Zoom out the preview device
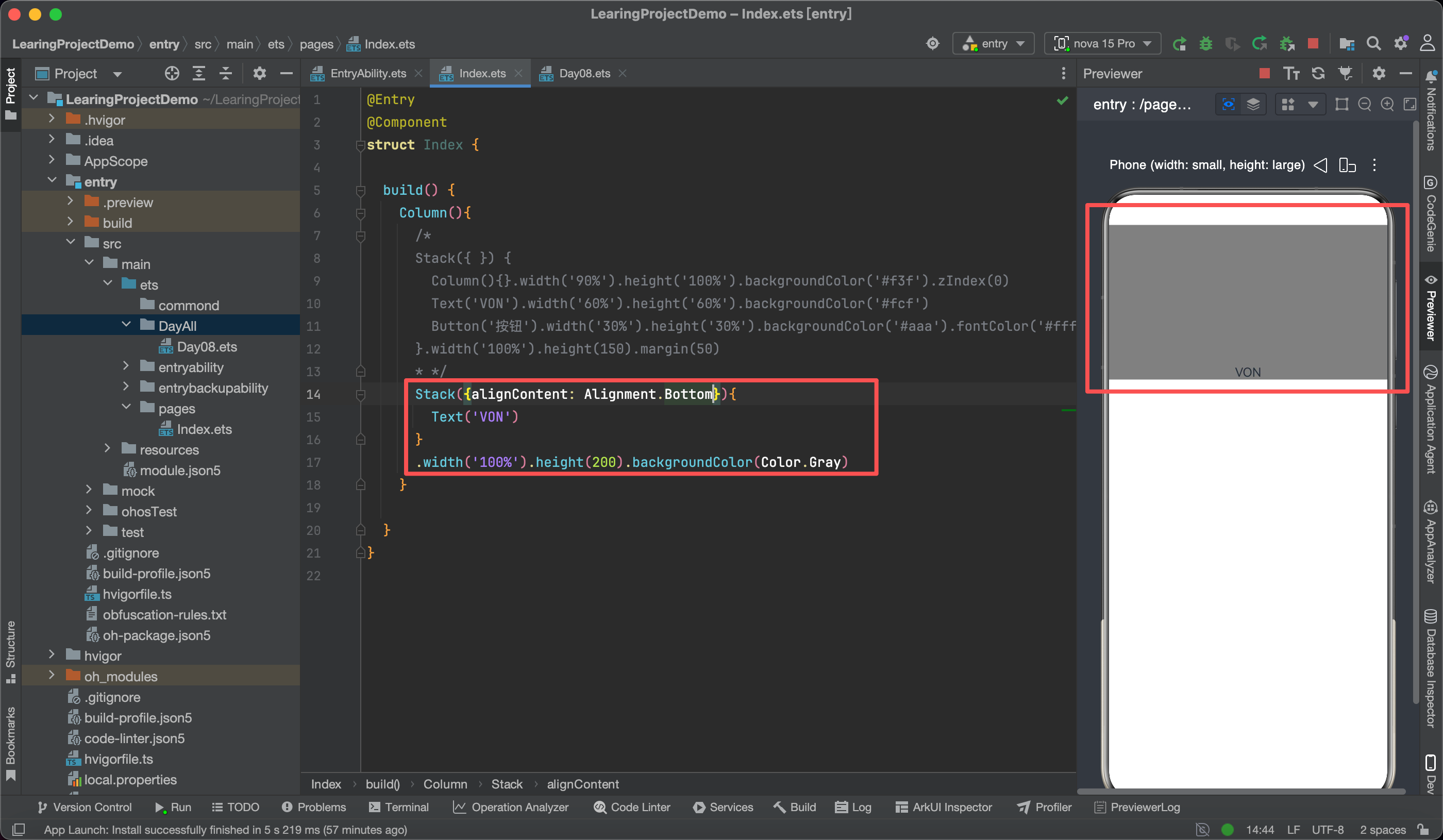Screen dimensions: 1443x840 [x=1365, y=104]
